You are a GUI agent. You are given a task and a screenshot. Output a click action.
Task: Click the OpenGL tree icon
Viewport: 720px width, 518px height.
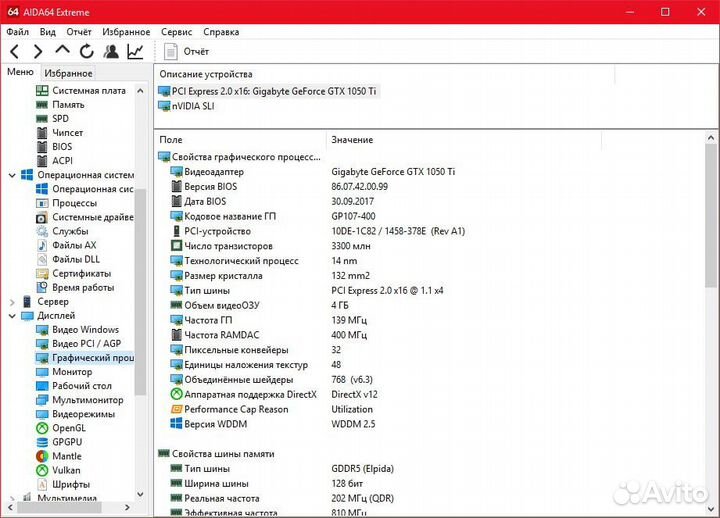tap(42, 428)
